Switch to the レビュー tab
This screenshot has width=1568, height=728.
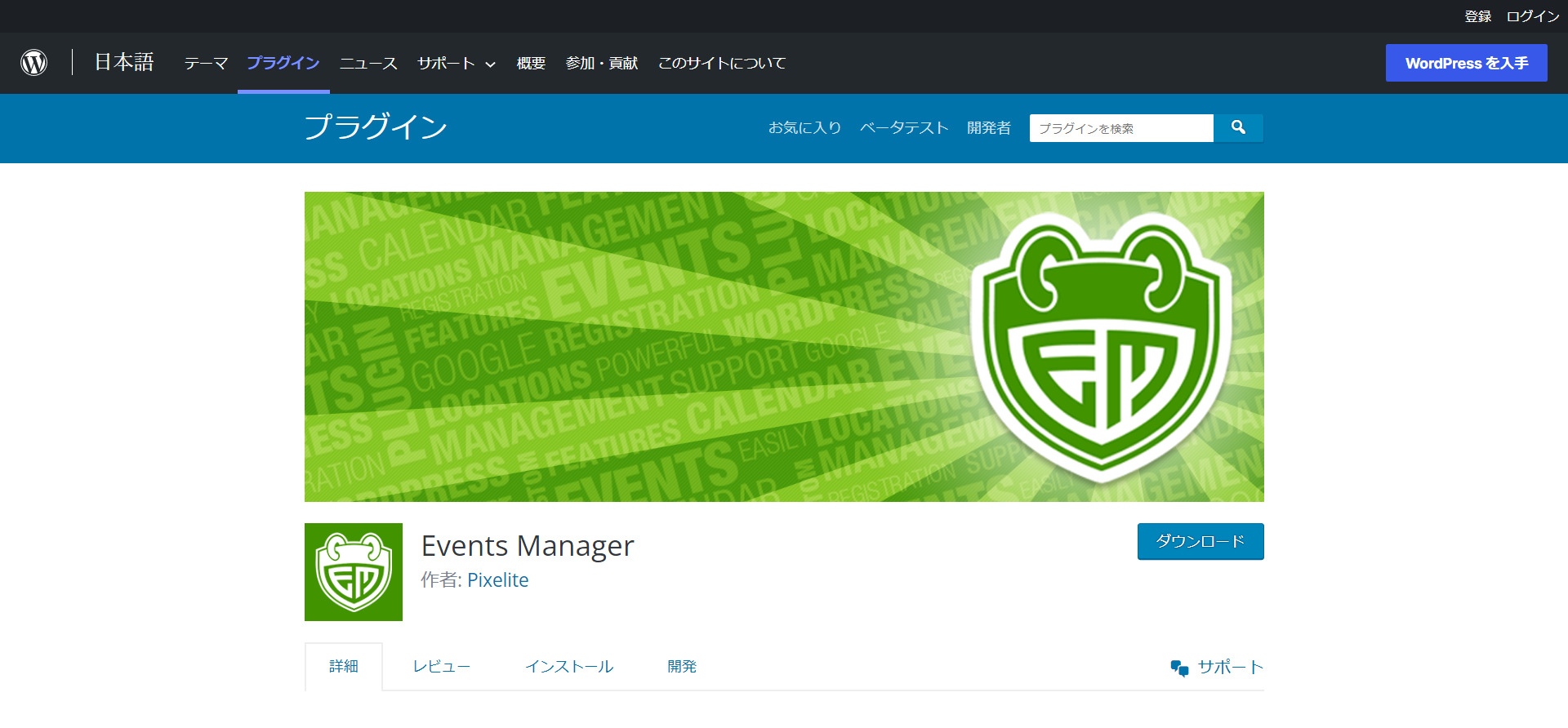click(442, 667)
